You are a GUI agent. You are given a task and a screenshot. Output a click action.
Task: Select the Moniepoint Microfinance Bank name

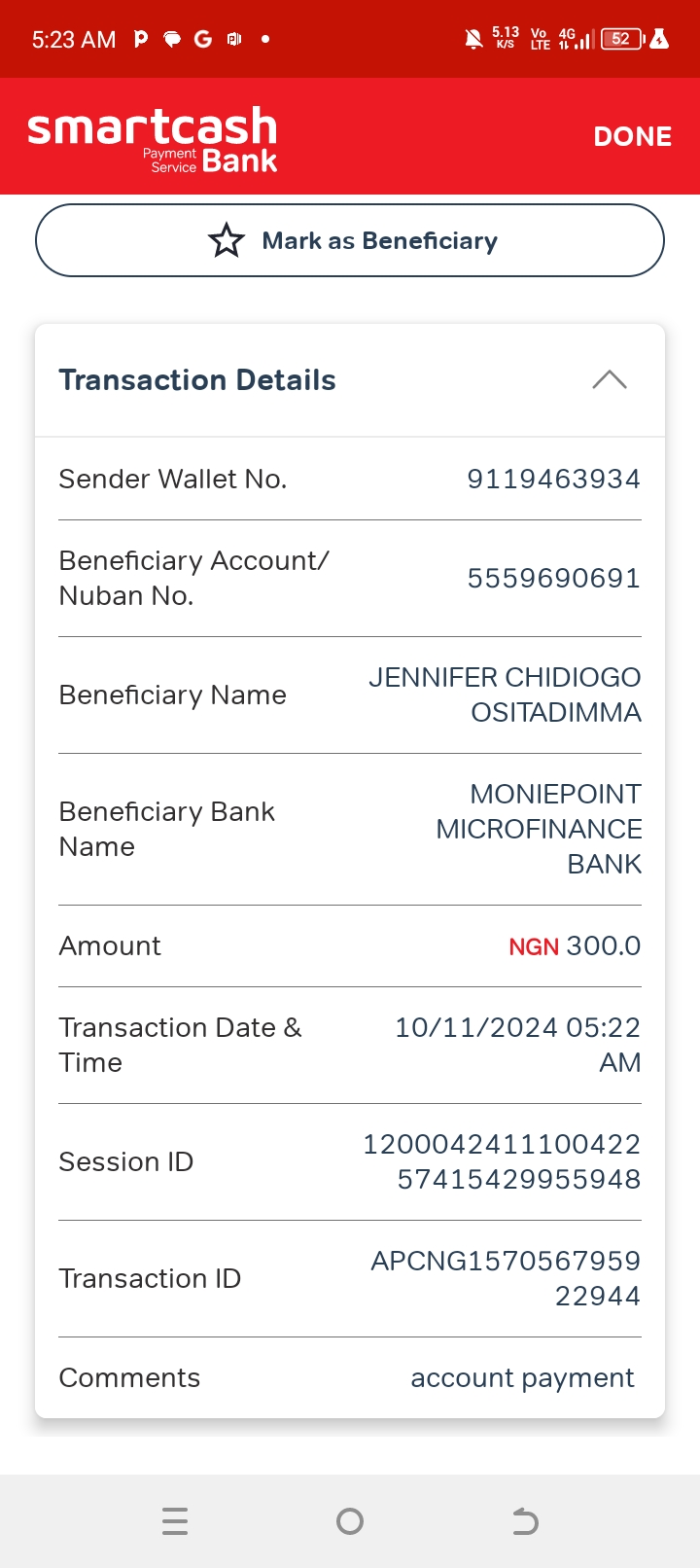(x=540, y=829)
